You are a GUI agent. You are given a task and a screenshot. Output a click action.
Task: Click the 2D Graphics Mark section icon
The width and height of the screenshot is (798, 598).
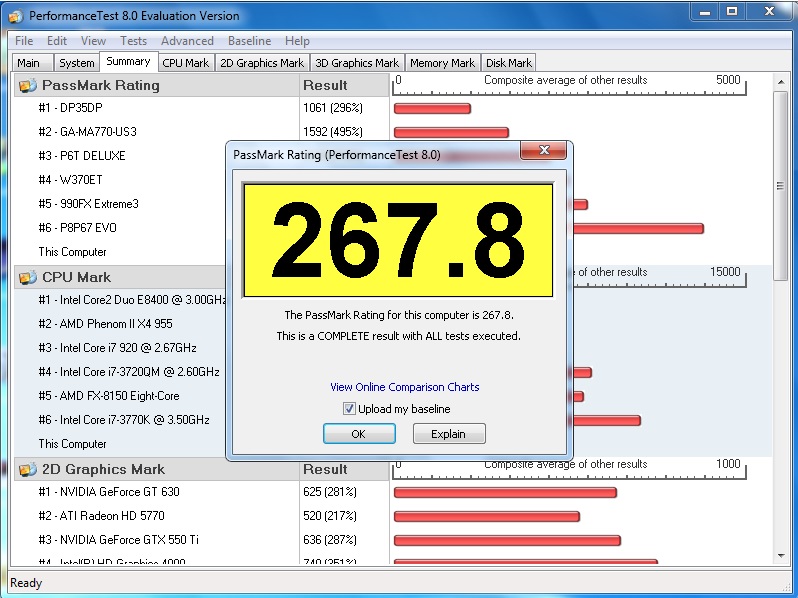tap(27, 470)
